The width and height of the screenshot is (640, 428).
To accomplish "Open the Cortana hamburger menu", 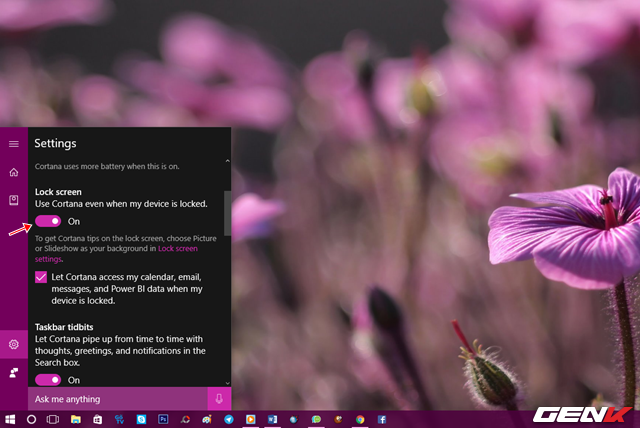I will [13, 144].
